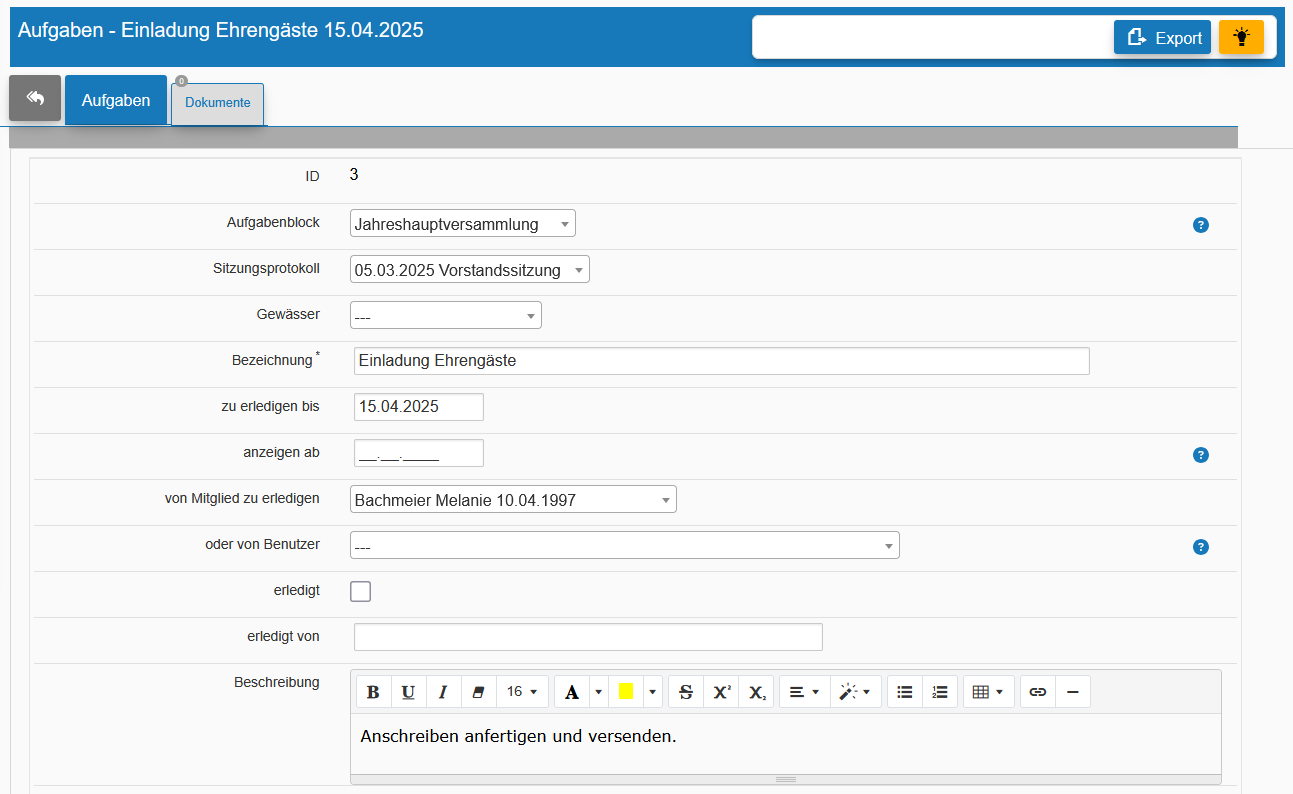Click the font color A button

(572, 692)
